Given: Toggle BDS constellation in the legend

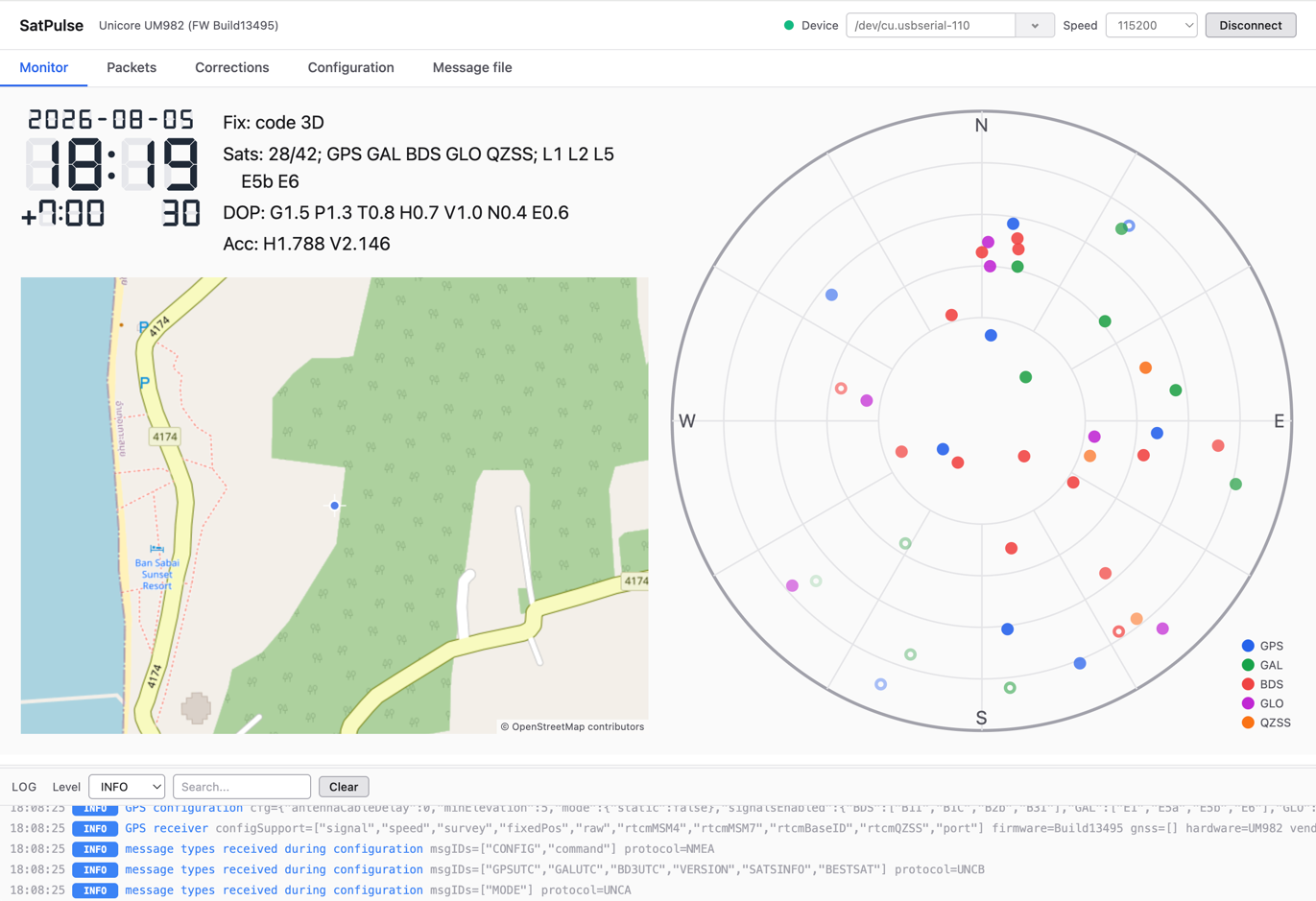Looking at the screenshot, I should (x=1262, y=684).
